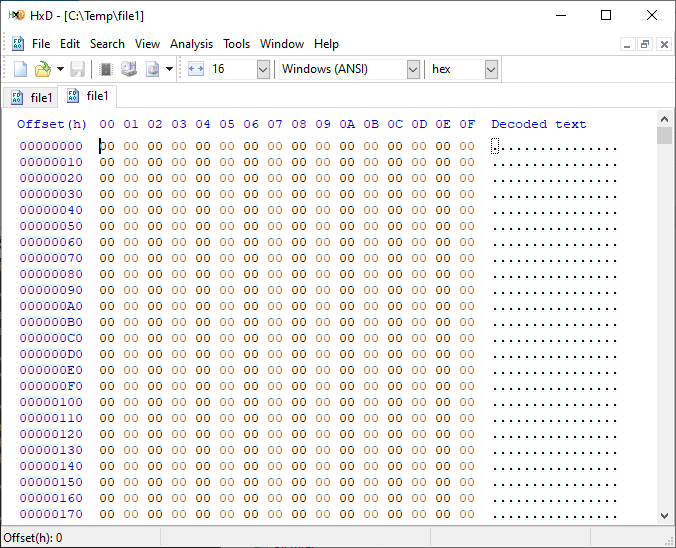Open a disk using the hard drive icon
The width and height of the screenshot is (676, 548).
(129, 69)
